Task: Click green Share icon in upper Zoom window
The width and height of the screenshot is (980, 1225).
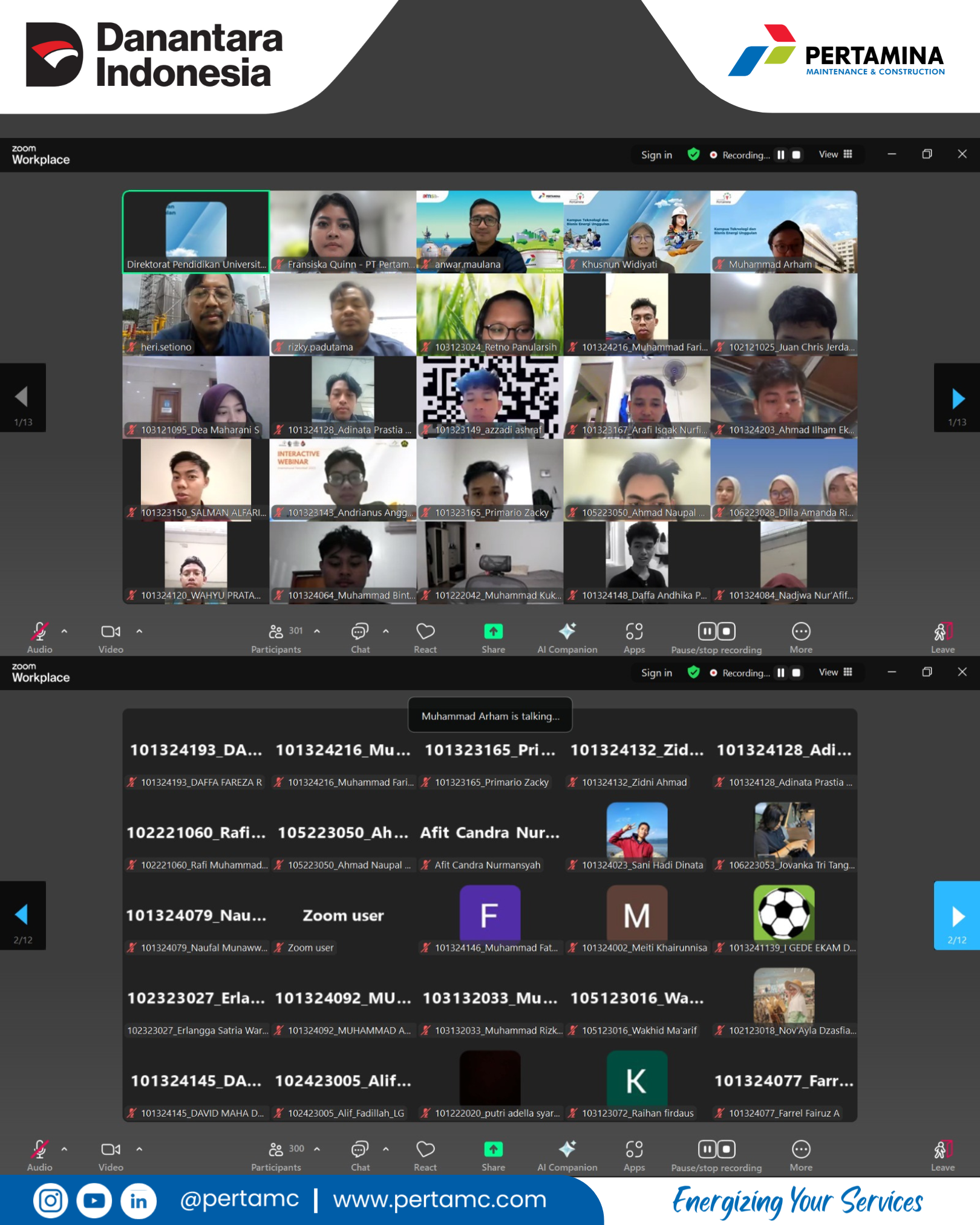Action: coord(493,632)
